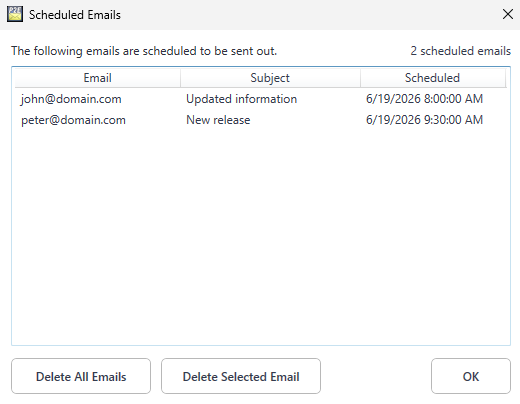The height and width of the screenshot is (404, 520).
Task: Click the 'Updated information' subject cell
Action: point(241,99)
